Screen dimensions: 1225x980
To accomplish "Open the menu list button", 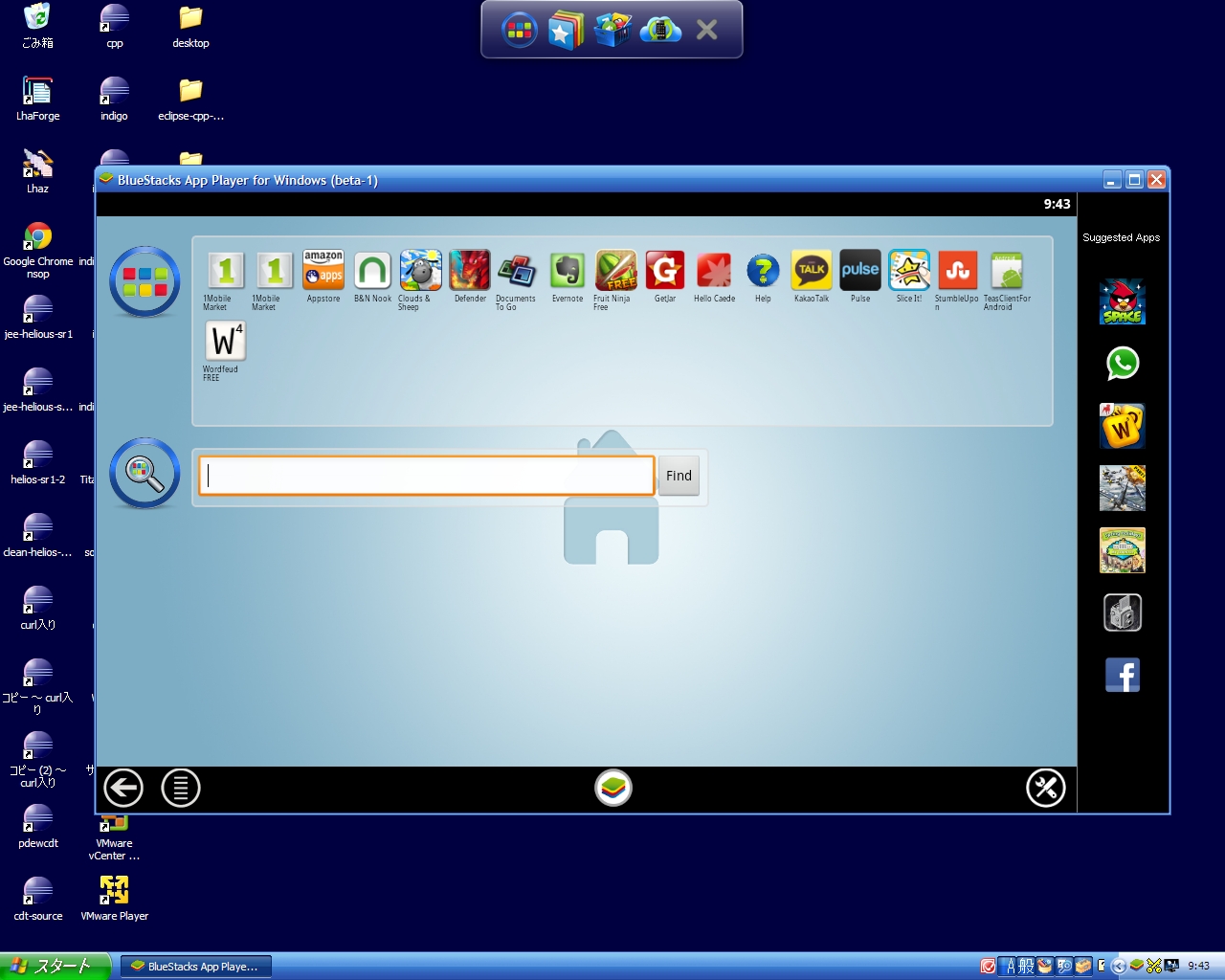I will coord(181,789).
